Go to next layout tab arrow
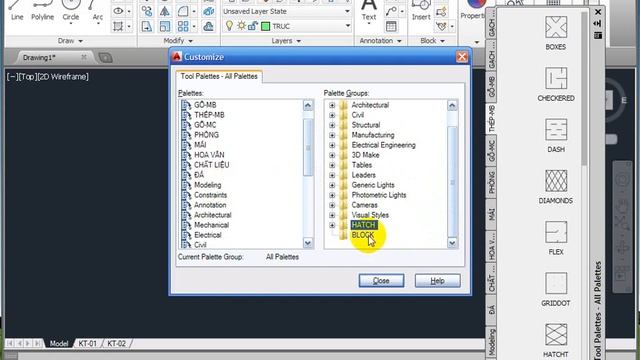The height and width of the screenshot is (360, 640). coord(28,344)
